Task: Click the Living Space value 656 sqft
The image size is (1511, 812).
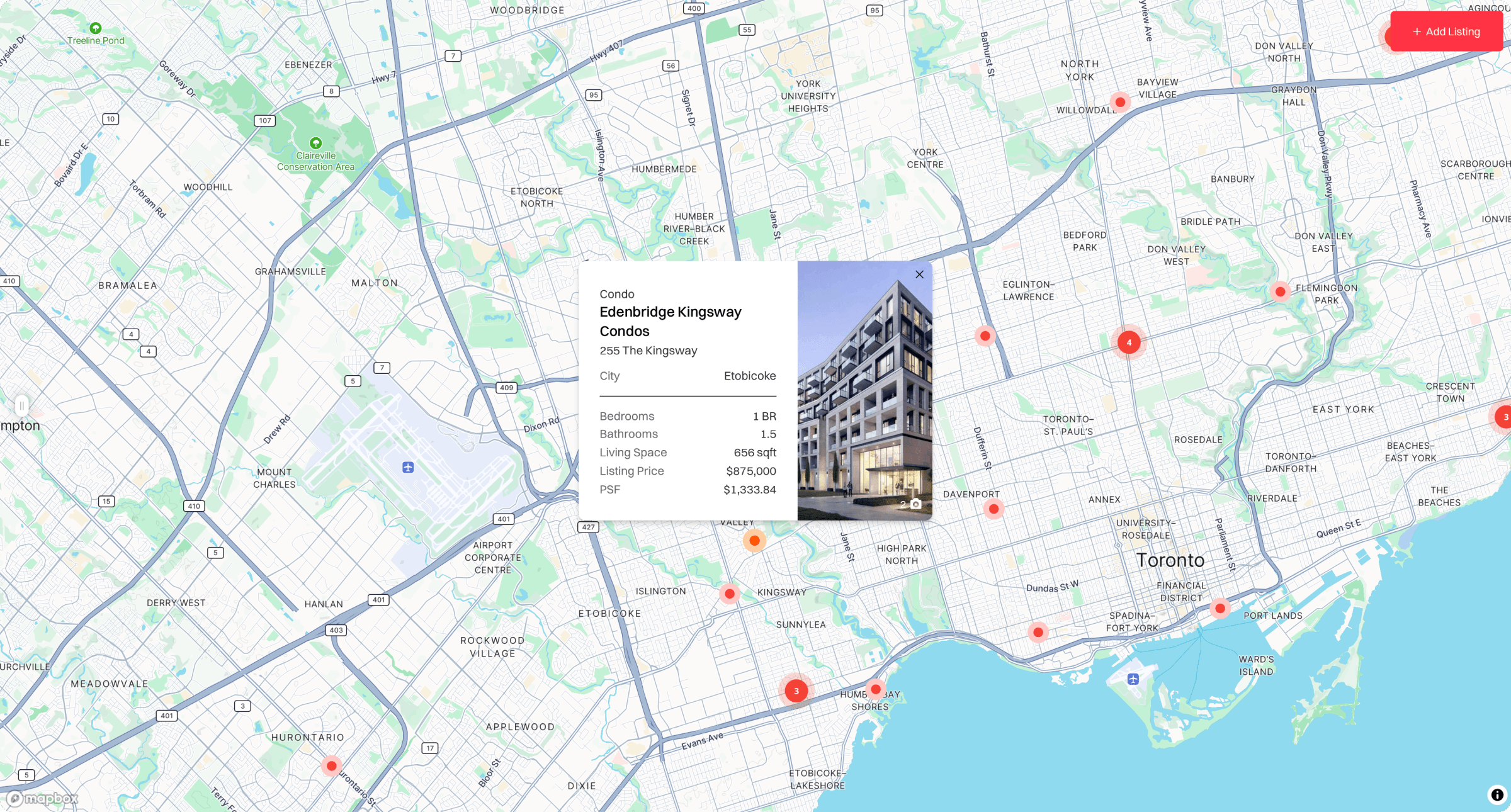Action: [x=755, y=453]
